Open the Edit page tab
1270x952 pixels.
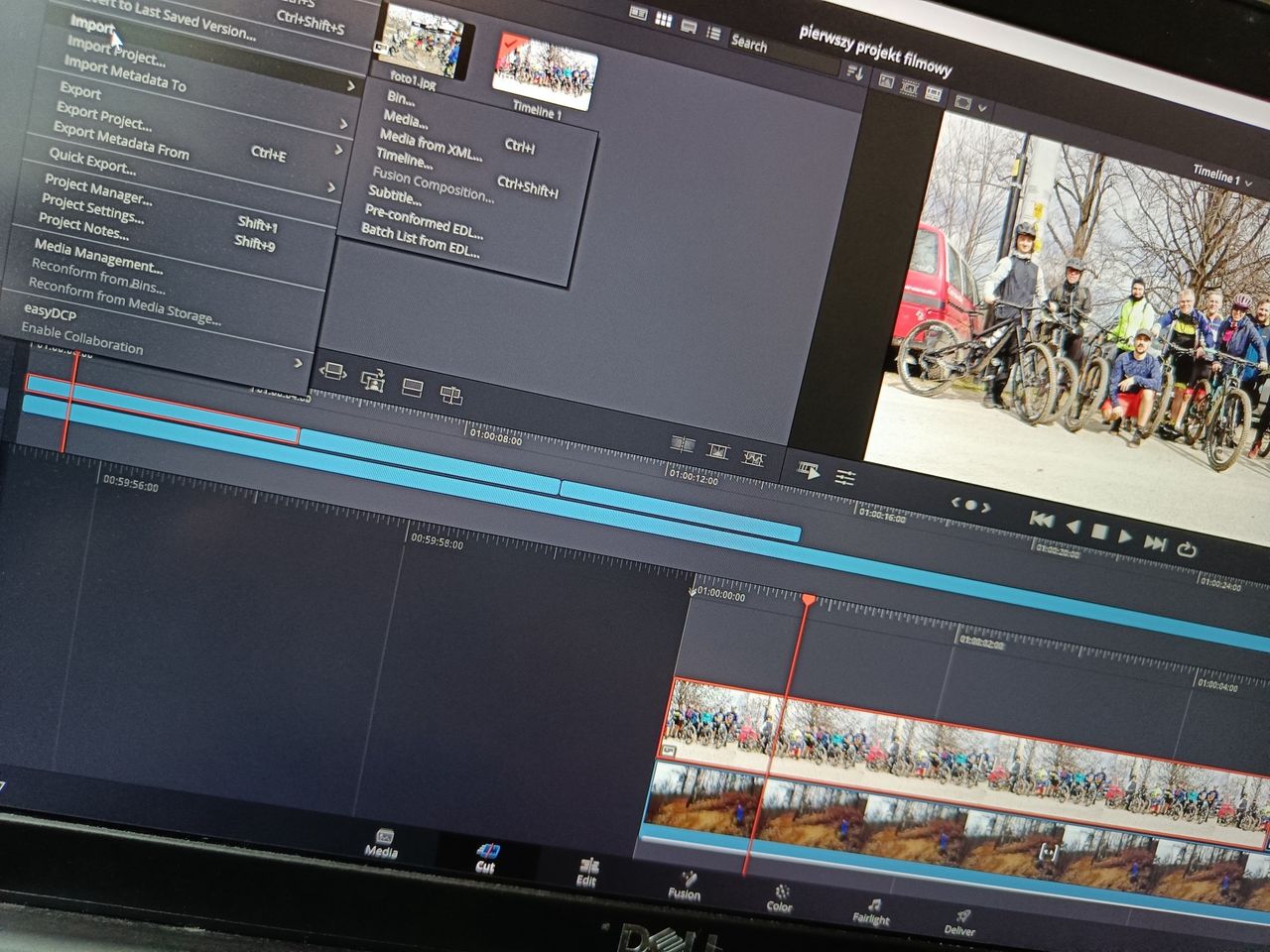point(587,873)
